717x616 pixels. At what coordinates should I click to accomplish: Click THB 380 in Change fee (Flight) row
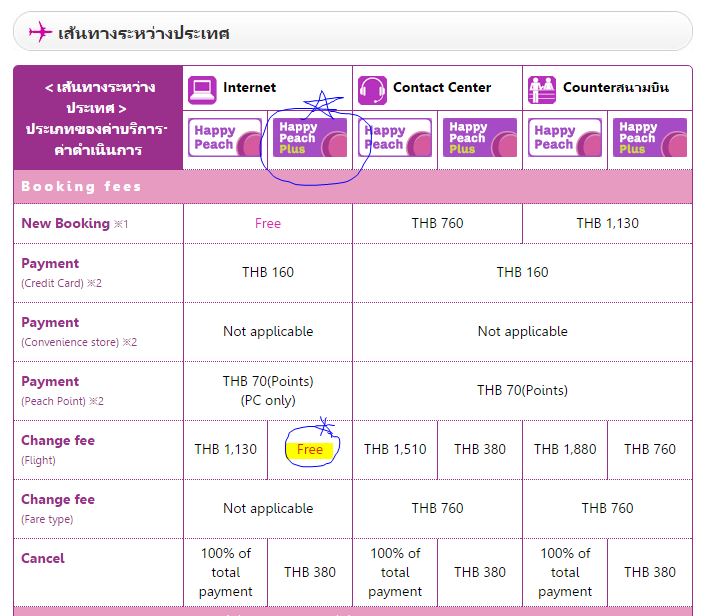(480, 450)
